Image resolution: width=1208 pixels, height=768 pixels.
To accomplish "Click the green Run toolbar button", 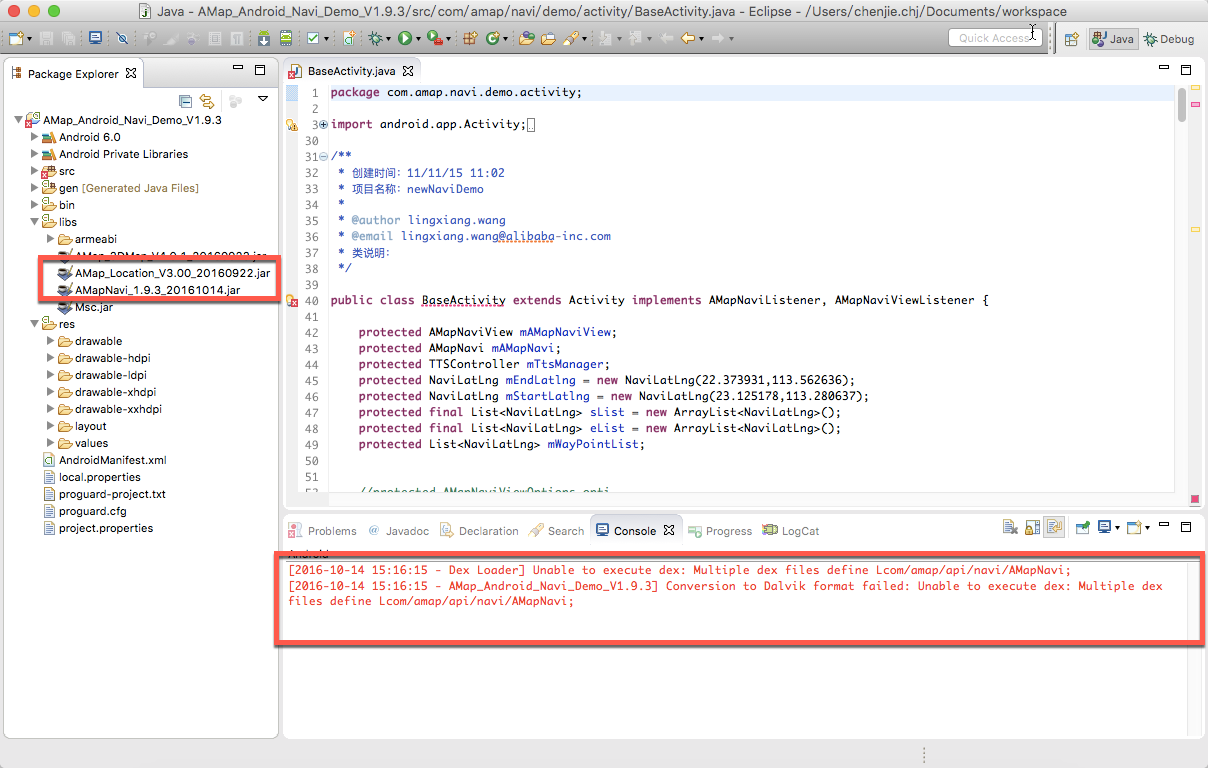I will (405, 38).
